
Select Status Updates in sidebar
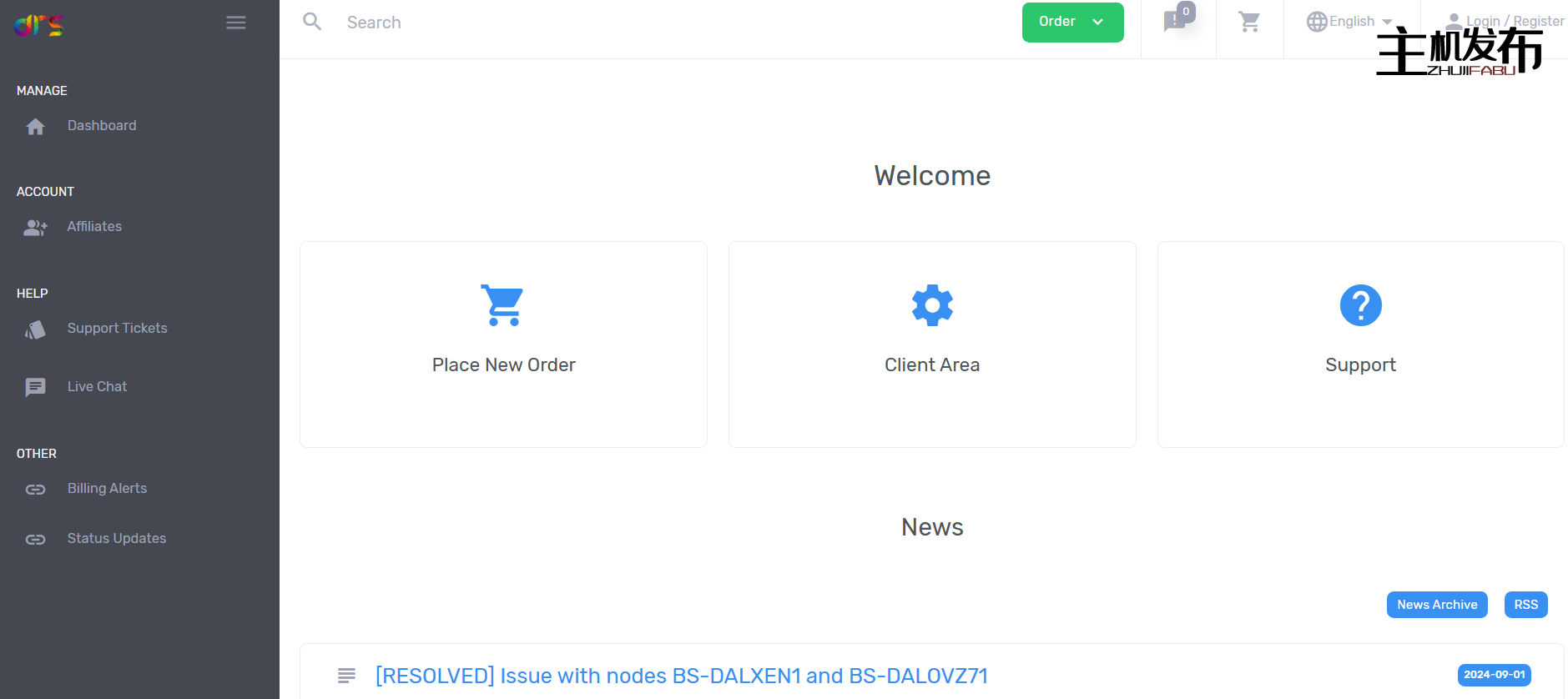click(x=116, y=539)
